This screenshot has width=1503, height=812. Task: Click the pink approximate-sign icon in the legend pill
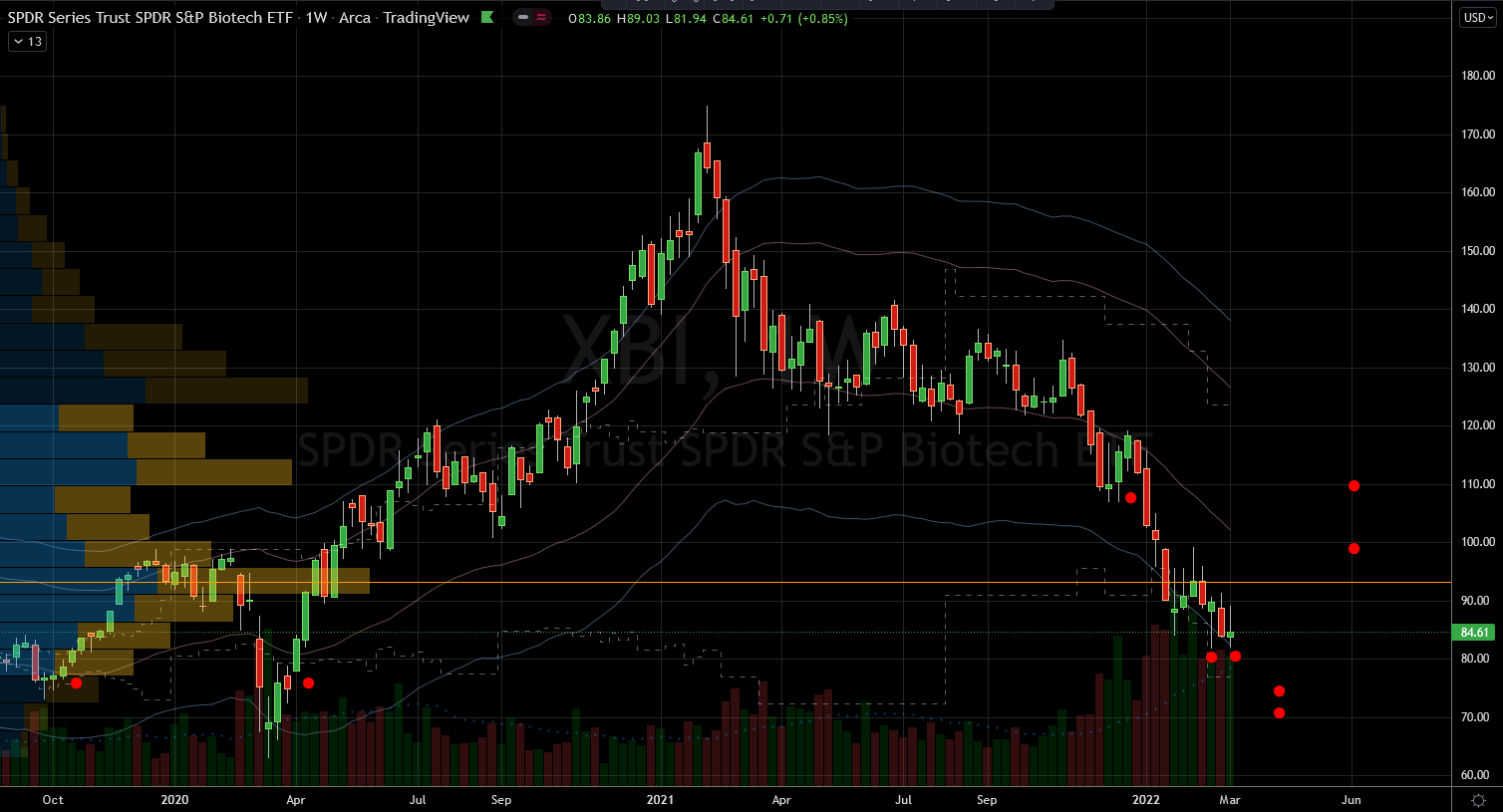(541, 18)
